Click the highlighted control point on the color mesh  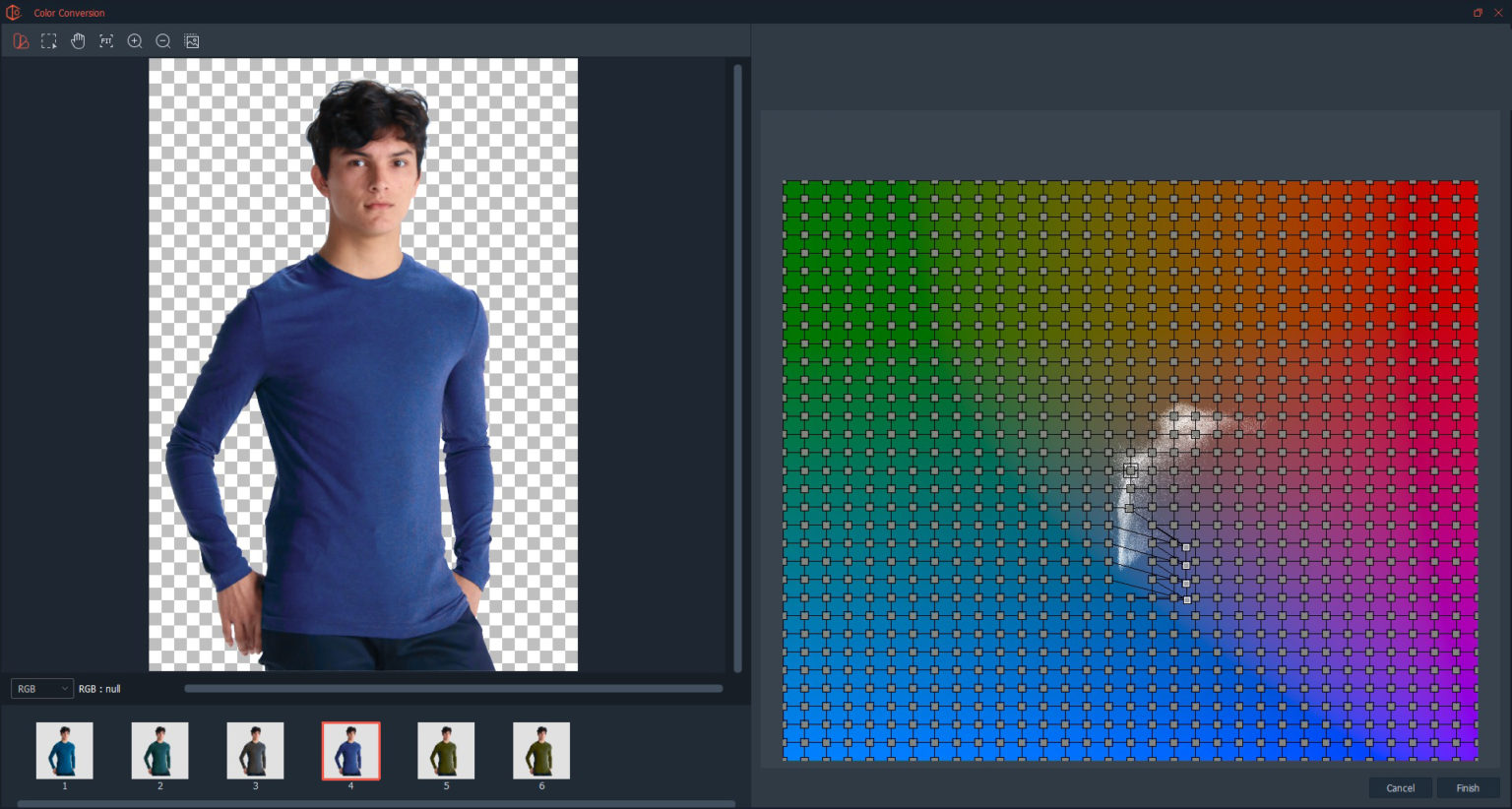(x=1130, y=470)
